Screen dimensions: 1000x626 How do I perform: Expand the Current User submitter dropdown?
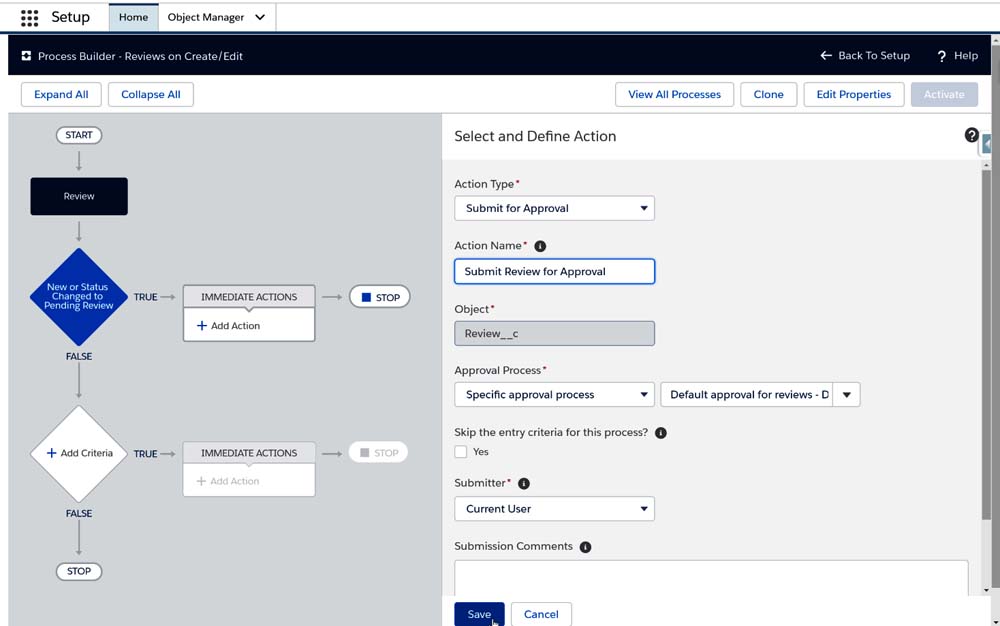(x=554, y=509)
